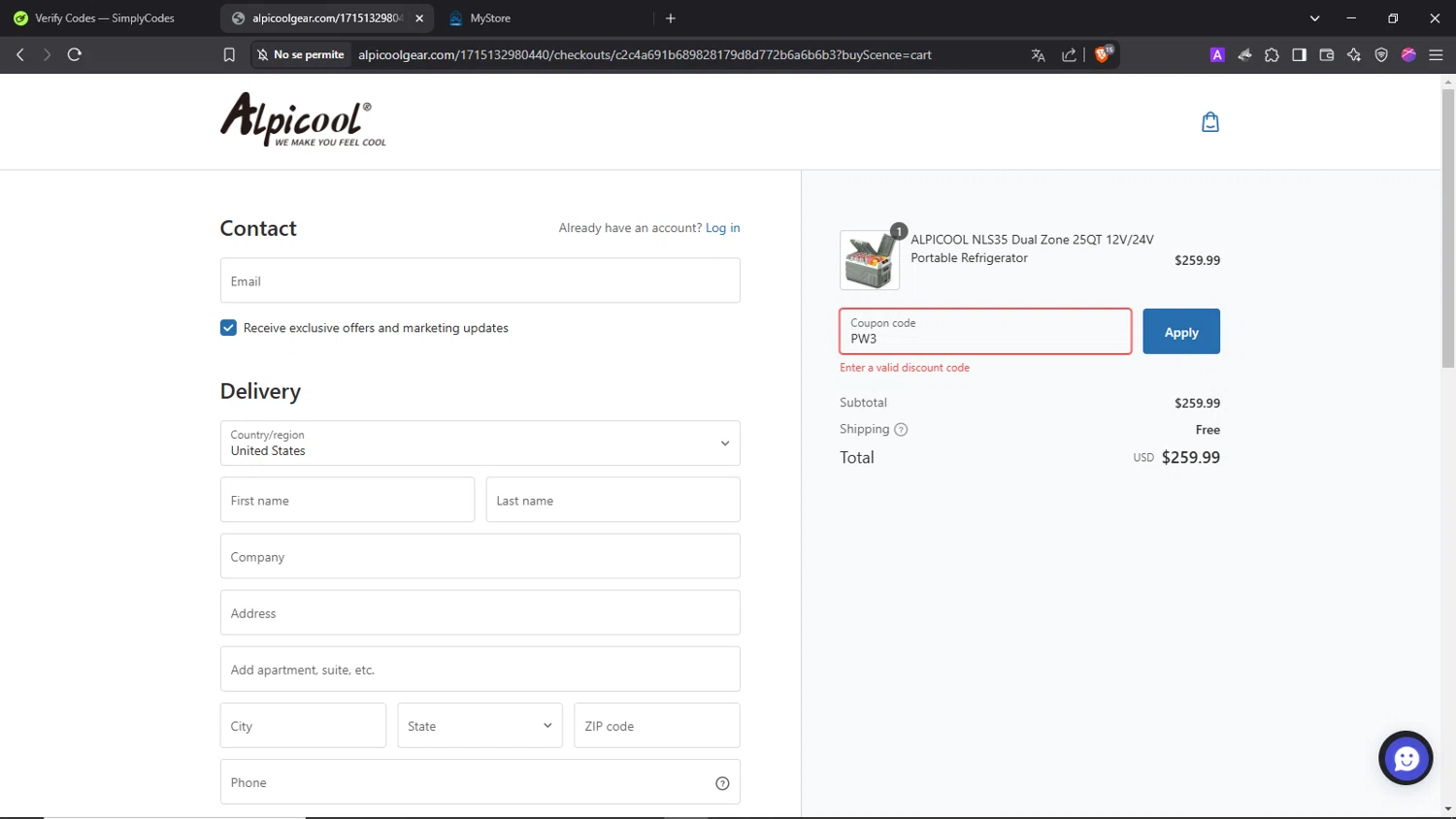Reload the checkout page

pyautogui.click(x=74, y=54)
